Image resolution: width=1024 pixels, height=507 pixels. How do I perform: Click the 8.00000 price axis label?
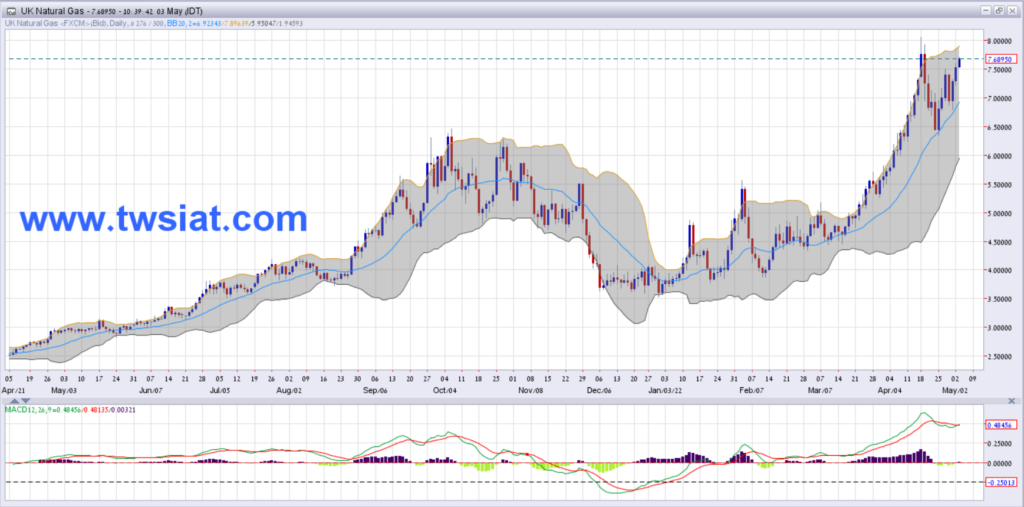[x=999, y=41]
